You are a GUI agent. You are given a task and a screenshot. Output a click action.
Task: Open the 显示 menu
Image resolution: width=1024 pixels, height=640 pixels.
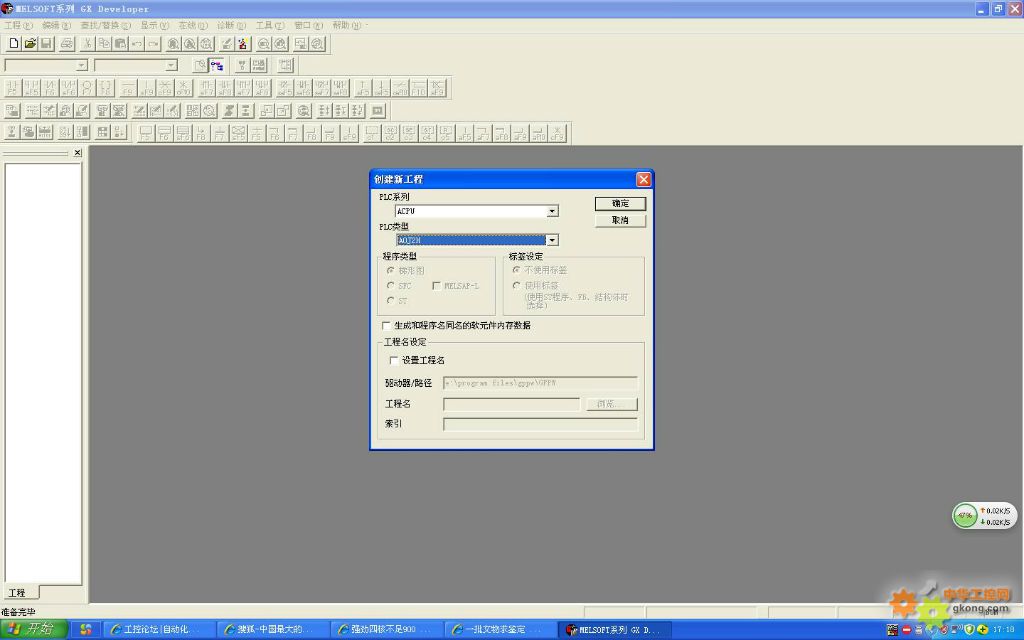click(155, 25)
